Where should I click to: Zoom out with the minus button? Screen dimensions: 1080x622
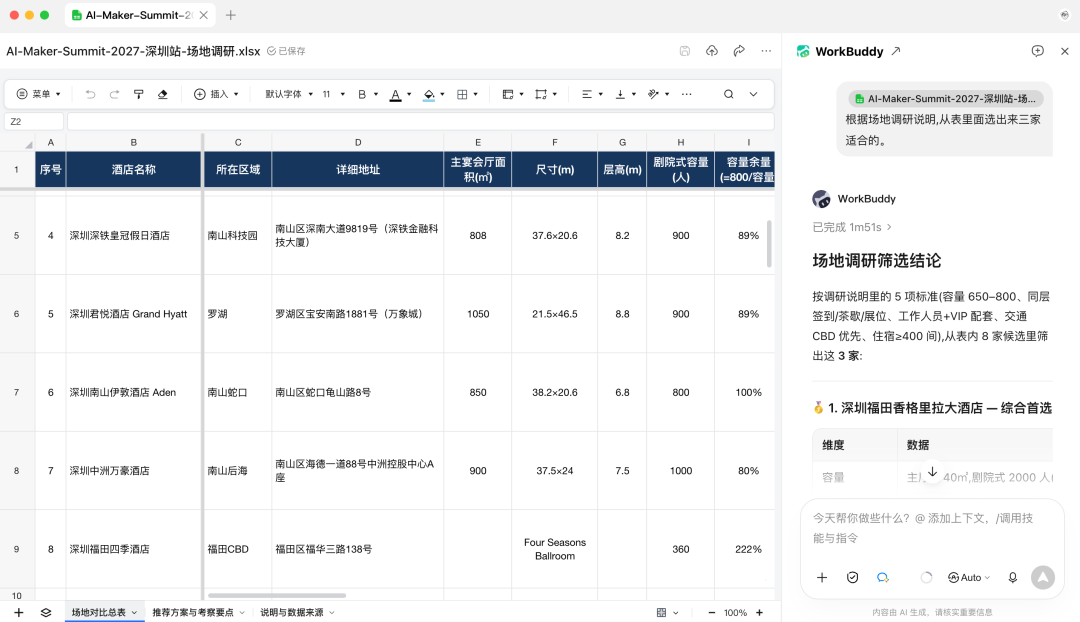tap(712, 612)
